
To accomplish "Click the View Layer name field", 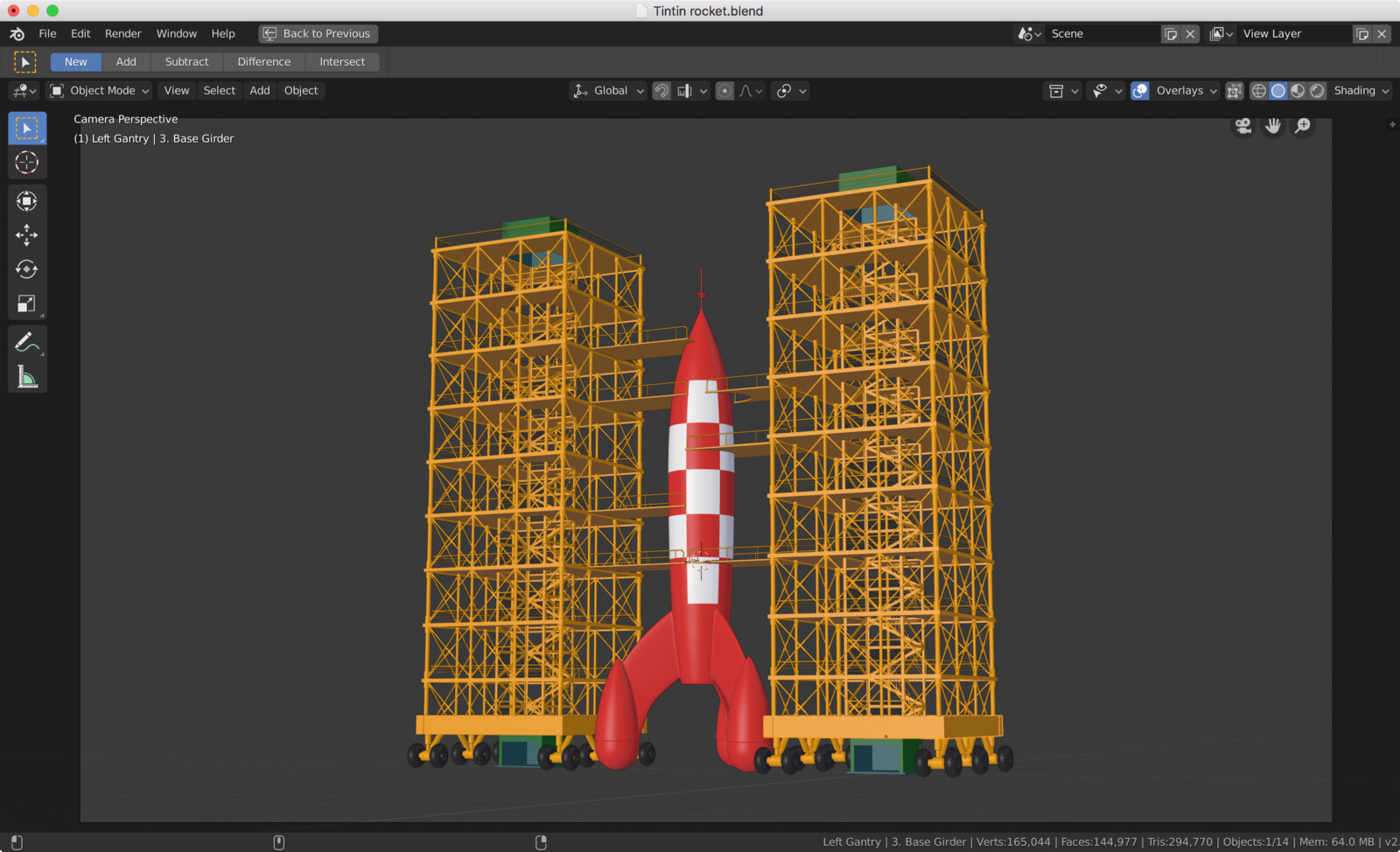I will tap(1295, 33).
